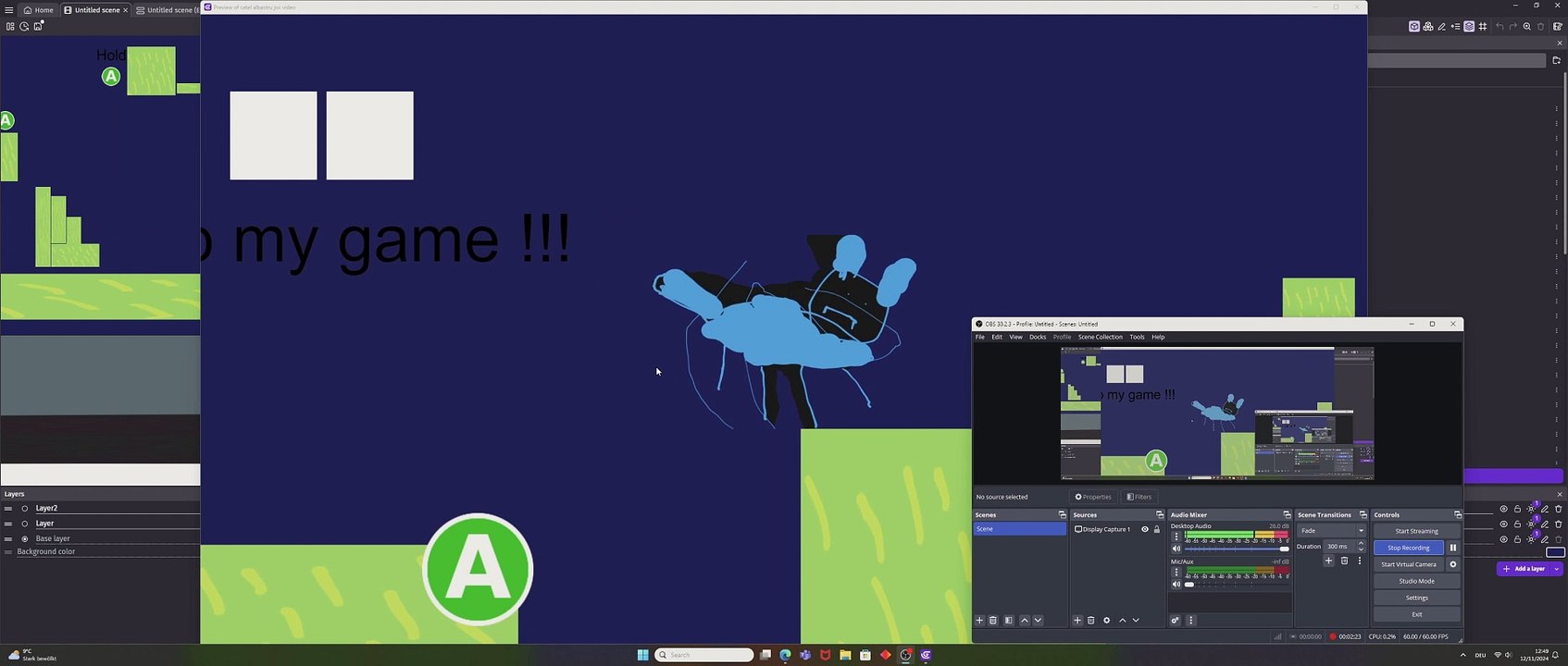Toggle visibility of the third layer
This screenshot has width=1568, height=666.
[x=1503, y=539]
